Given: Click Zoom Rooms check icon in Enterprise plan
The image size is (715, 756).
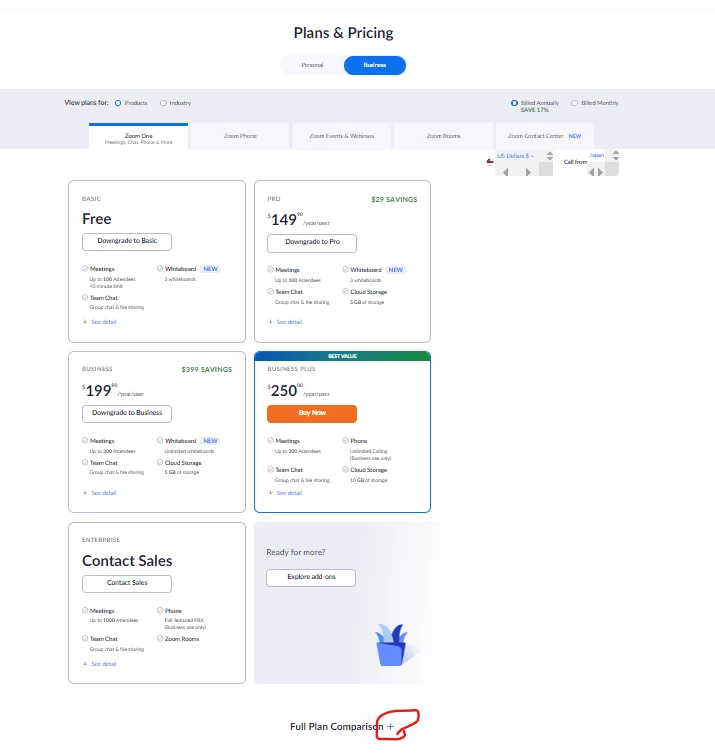Looking at the screenshot, I should tap(160, 638).
